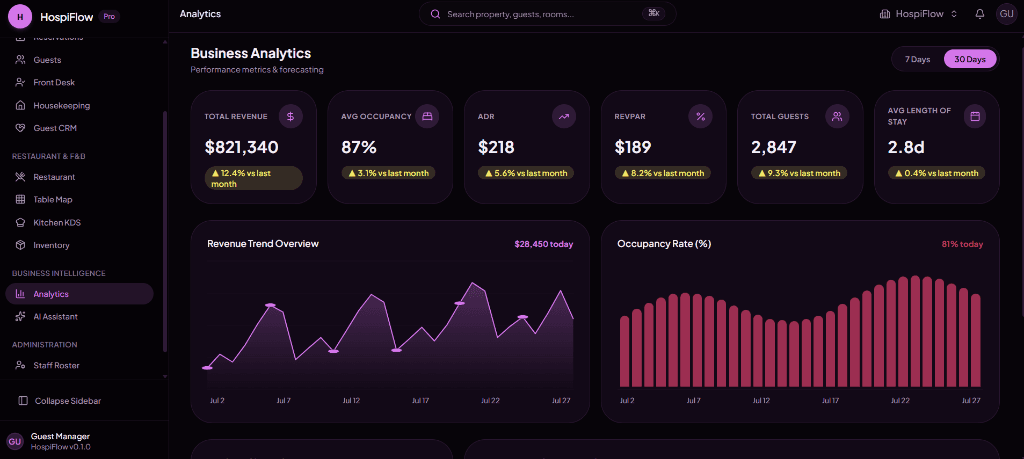
Task: Select the 30 Days range
Action: [x=970, y=59]
